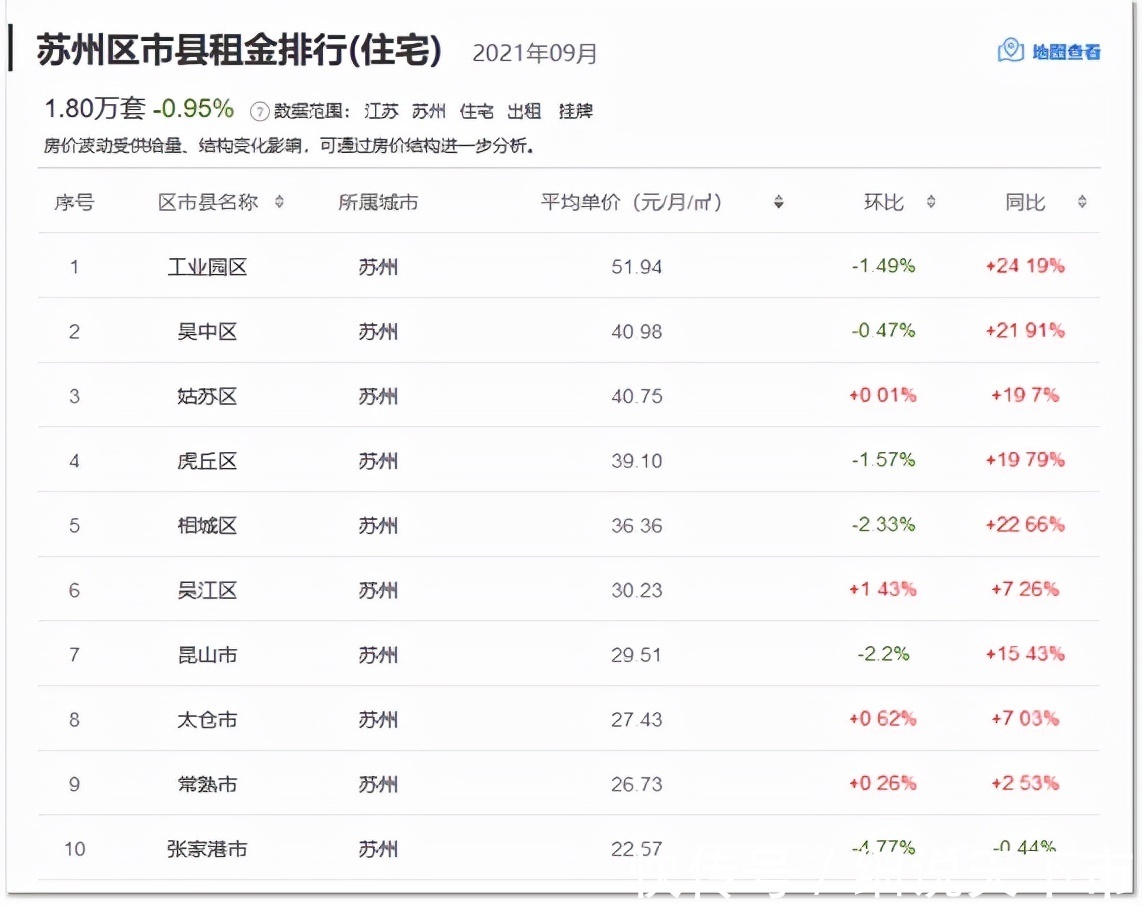Open map view via 地图查看 icon
Viewport: 1142px width, 906px height.
(x=1011, y=51)
